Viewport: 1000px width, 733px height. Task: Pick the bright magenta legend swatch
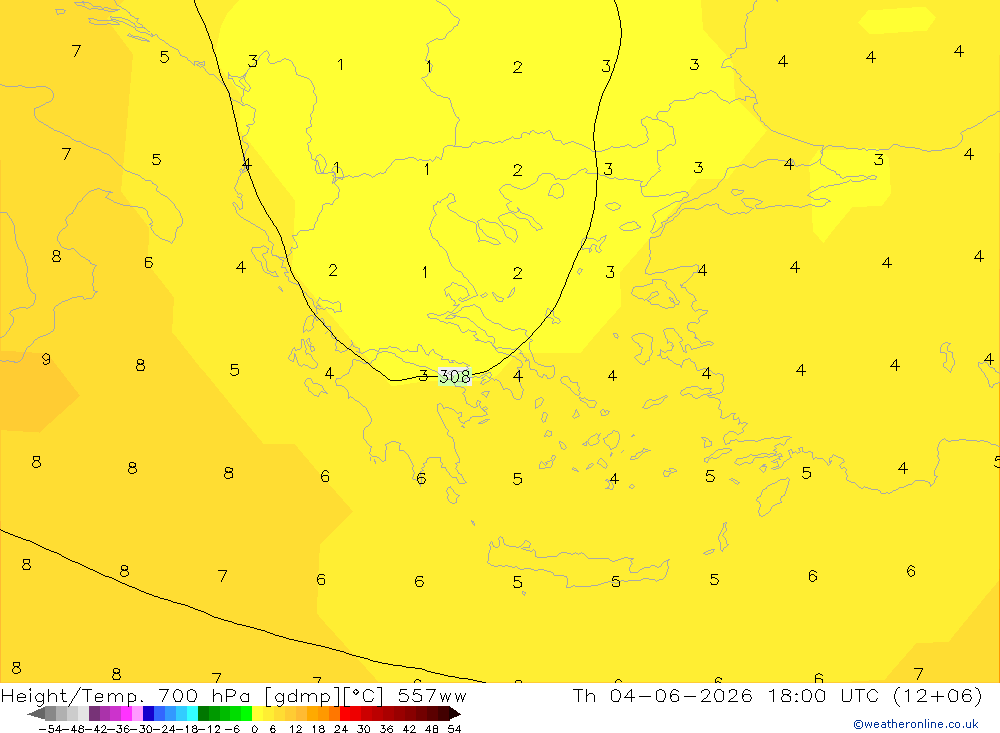pos(126,714)
